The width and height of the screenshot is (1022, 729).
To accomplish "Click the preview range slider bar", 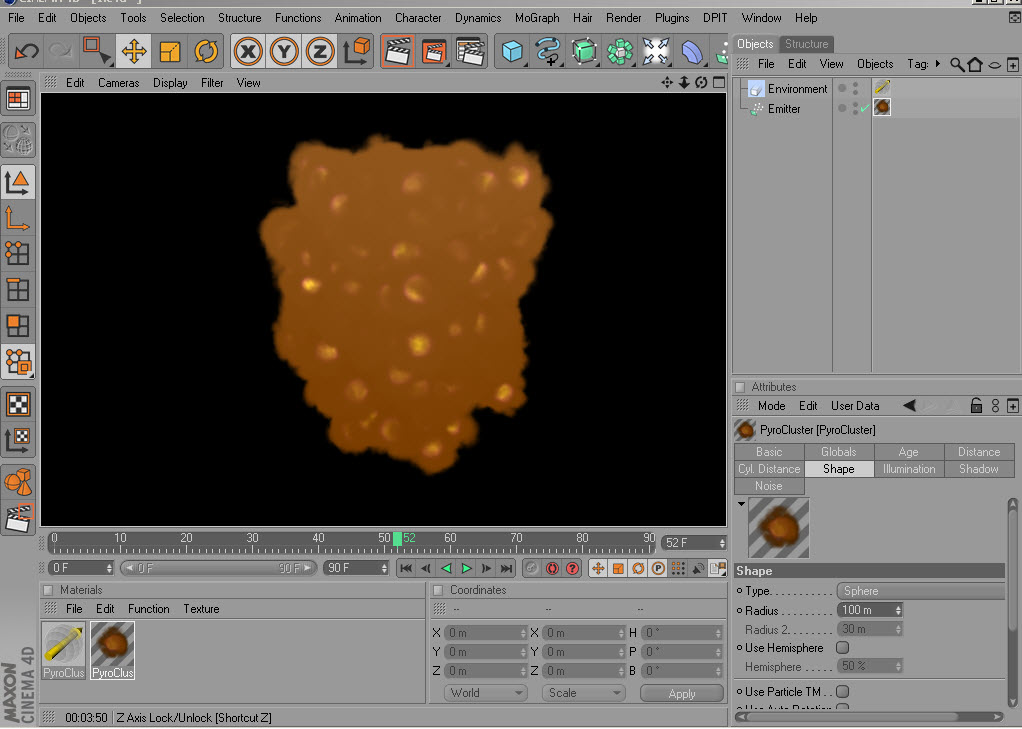I will 218,568.
